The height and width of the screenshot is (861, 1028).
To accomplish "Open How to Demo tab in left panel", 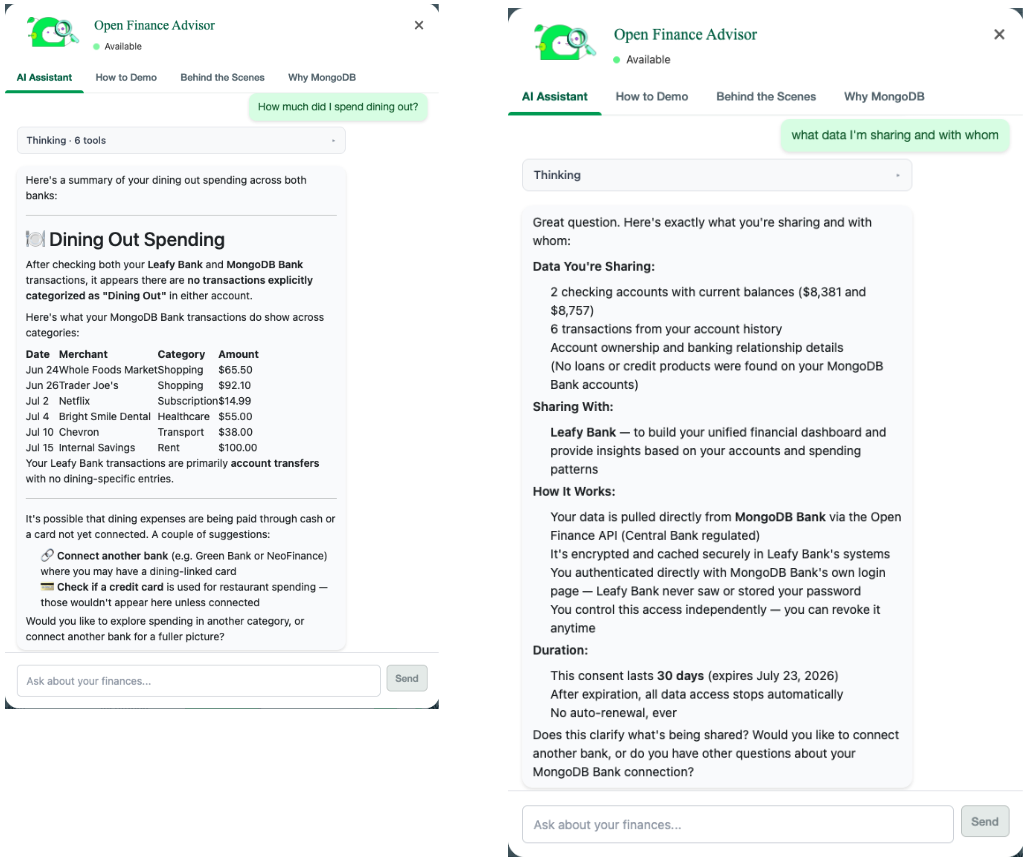I will click(x=126, y=77).
